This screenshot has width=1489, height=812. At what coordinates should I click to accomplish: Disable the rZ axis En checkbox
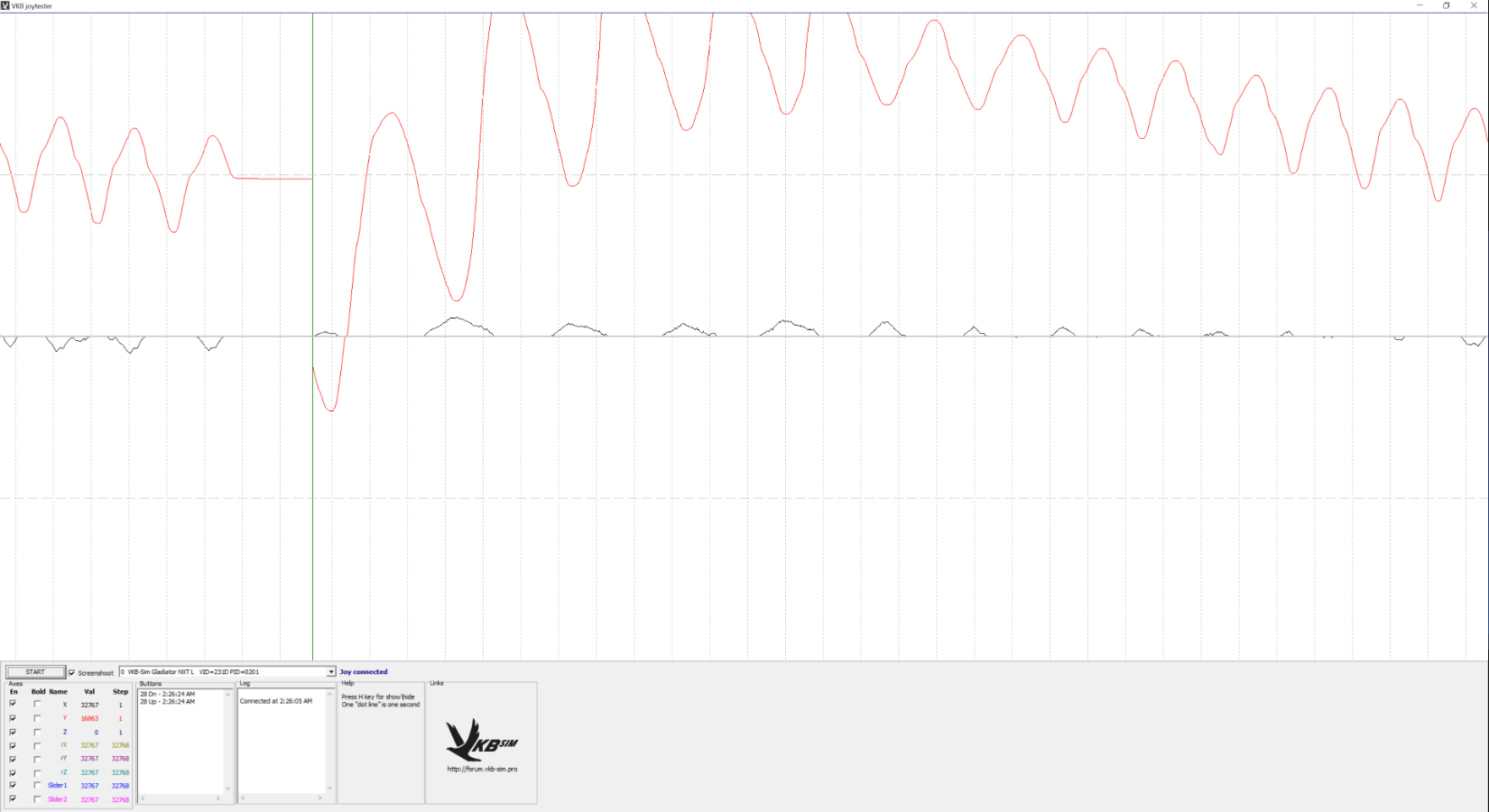(x=13, y=772)
